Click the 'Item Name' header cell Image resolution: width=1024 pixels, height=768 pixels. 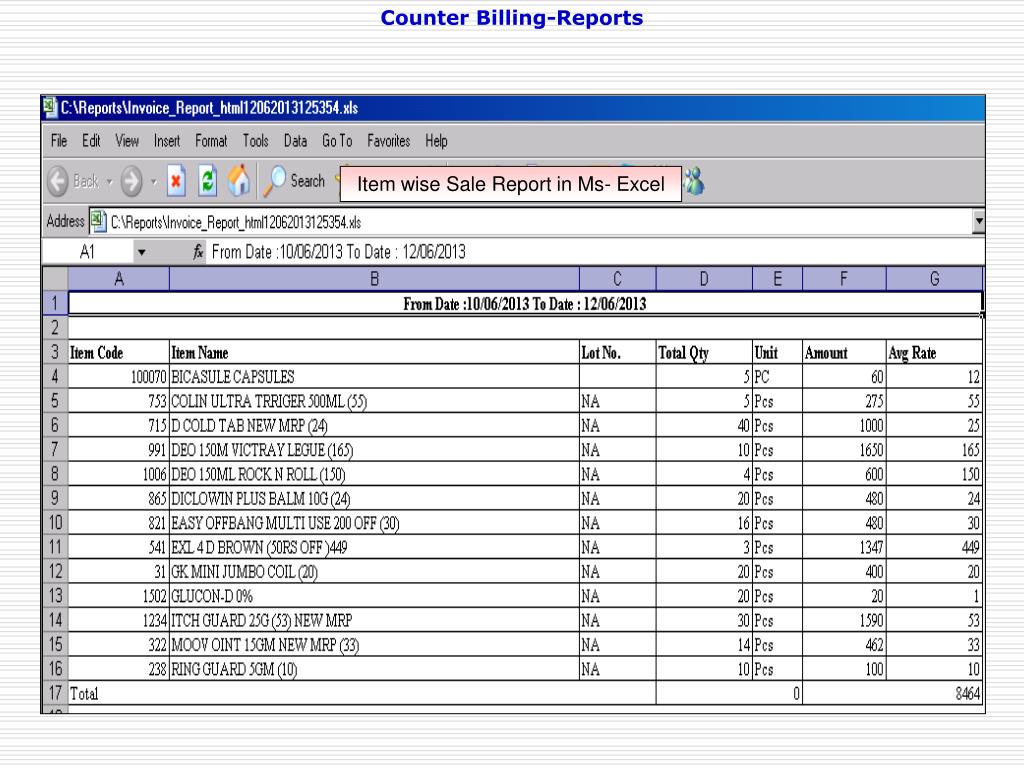tap(374, 353)
